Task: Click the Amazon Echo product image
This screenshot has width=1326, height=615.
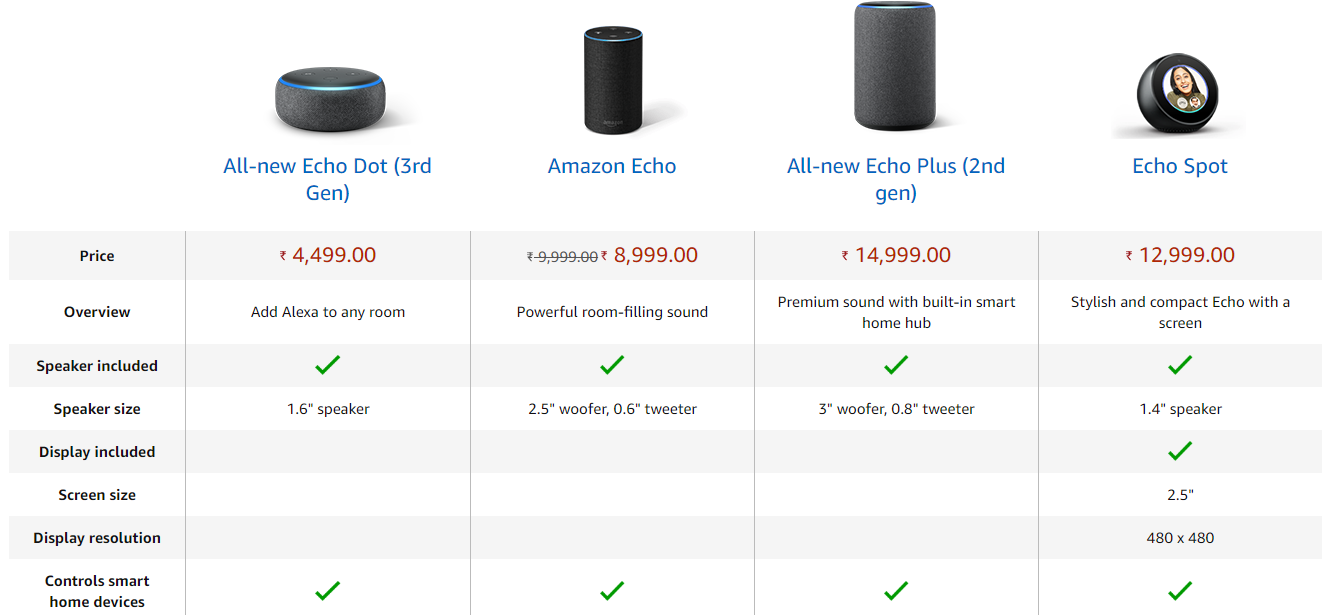Action: coord(612,80)
